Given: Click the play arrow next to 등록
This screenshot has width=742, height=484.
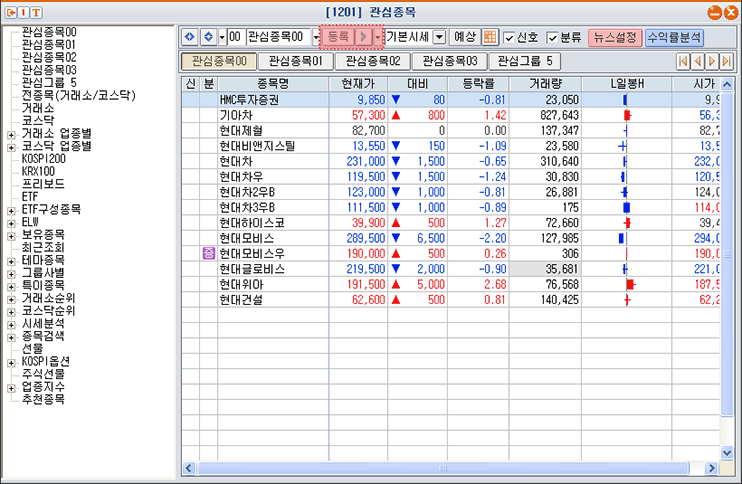Looking at the screenshot, I should point(364,37).
